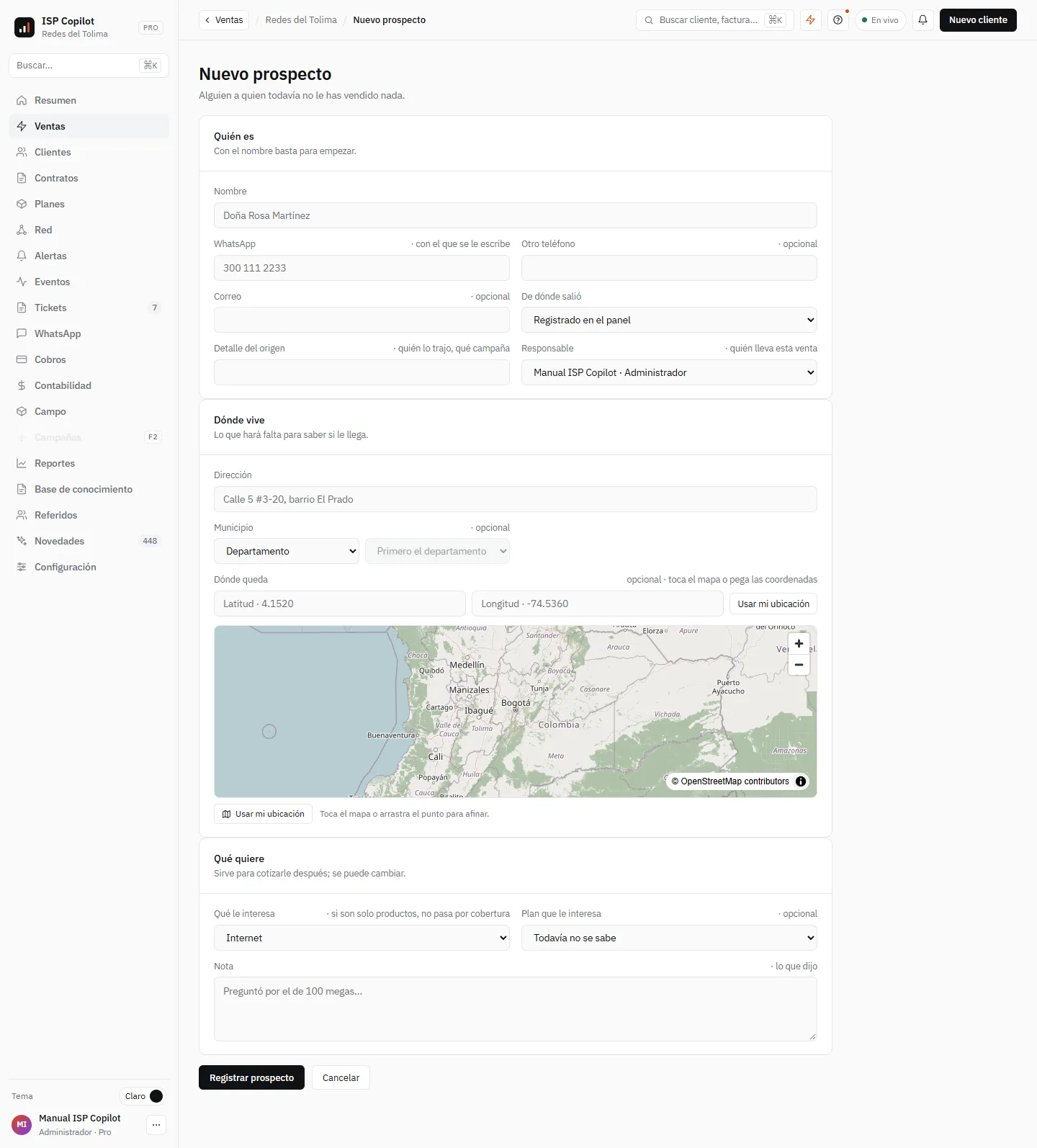This screenshot has width=1037, height=1148.
Task: Focus the WhatsApp phone number field
Action: coord(362,268)
